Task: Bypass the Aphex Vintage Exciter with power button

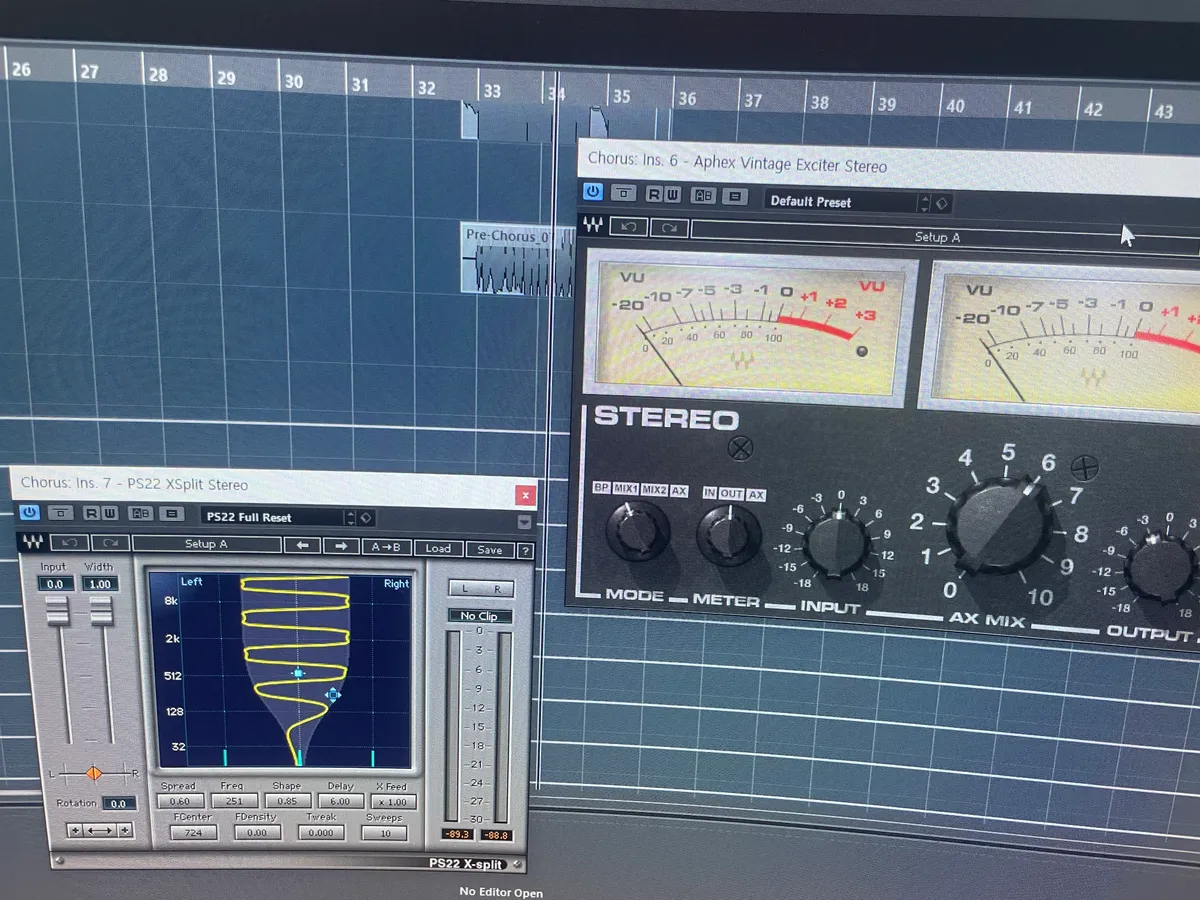Action: coord(592,191)
